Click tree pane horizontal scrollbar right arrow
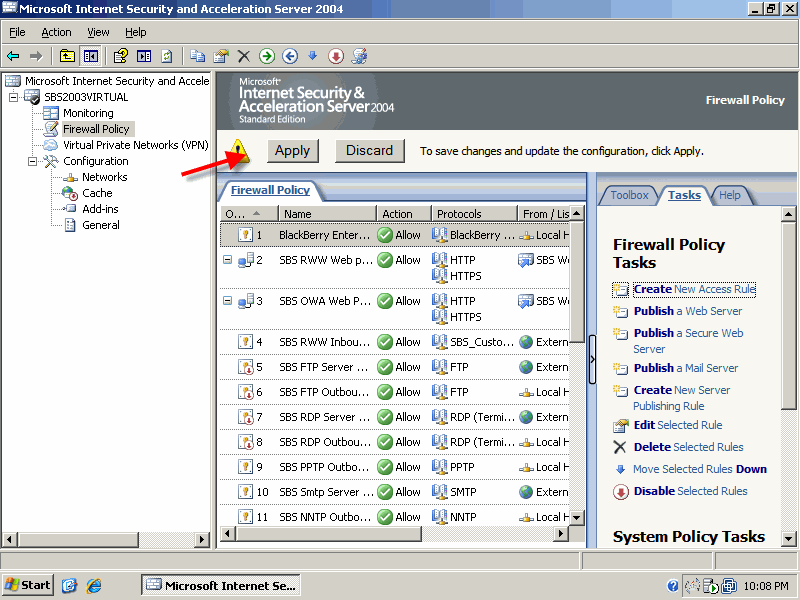The height and width of the screenshot is (600, 800). 202,539
